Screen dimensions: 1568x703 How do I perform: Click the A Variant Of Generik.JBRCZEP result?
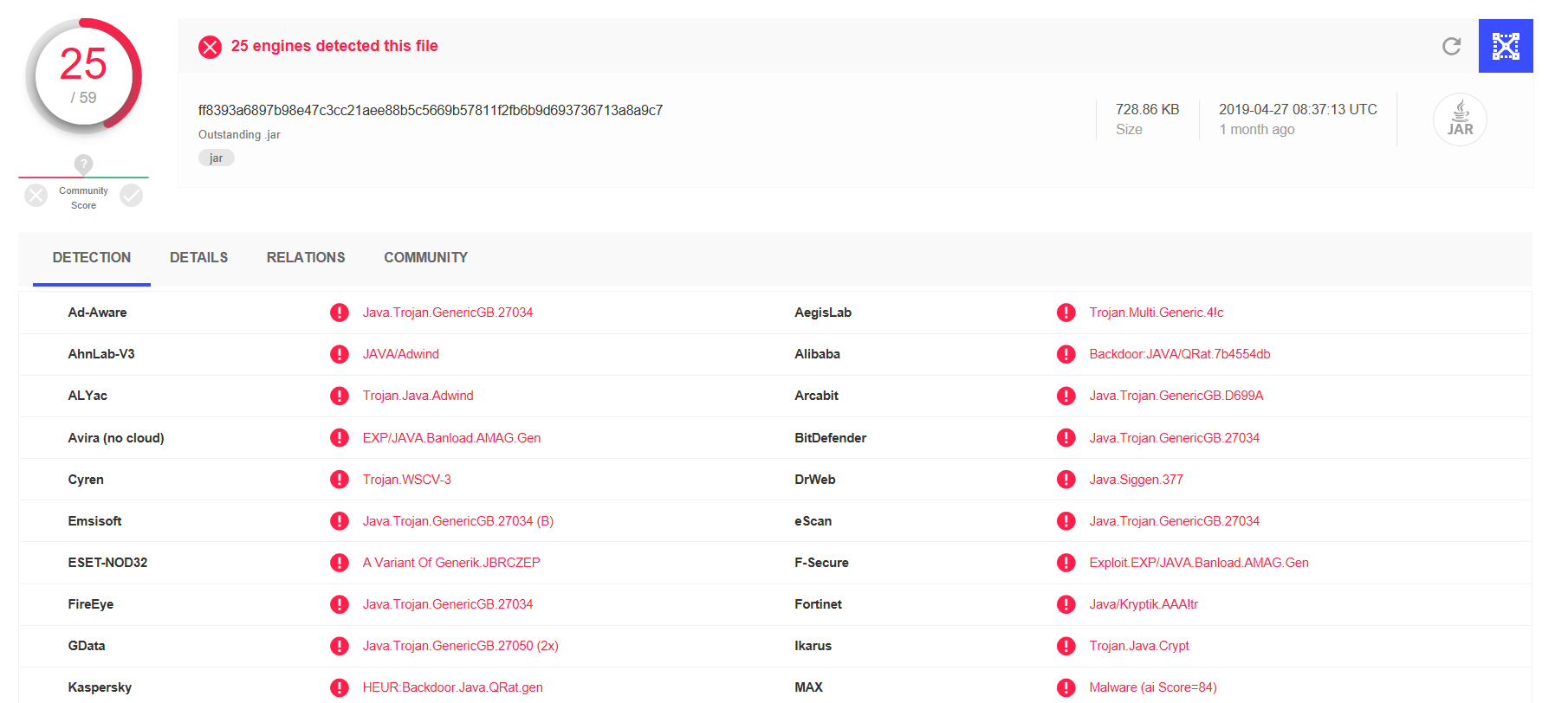click(x=451, y=563)
